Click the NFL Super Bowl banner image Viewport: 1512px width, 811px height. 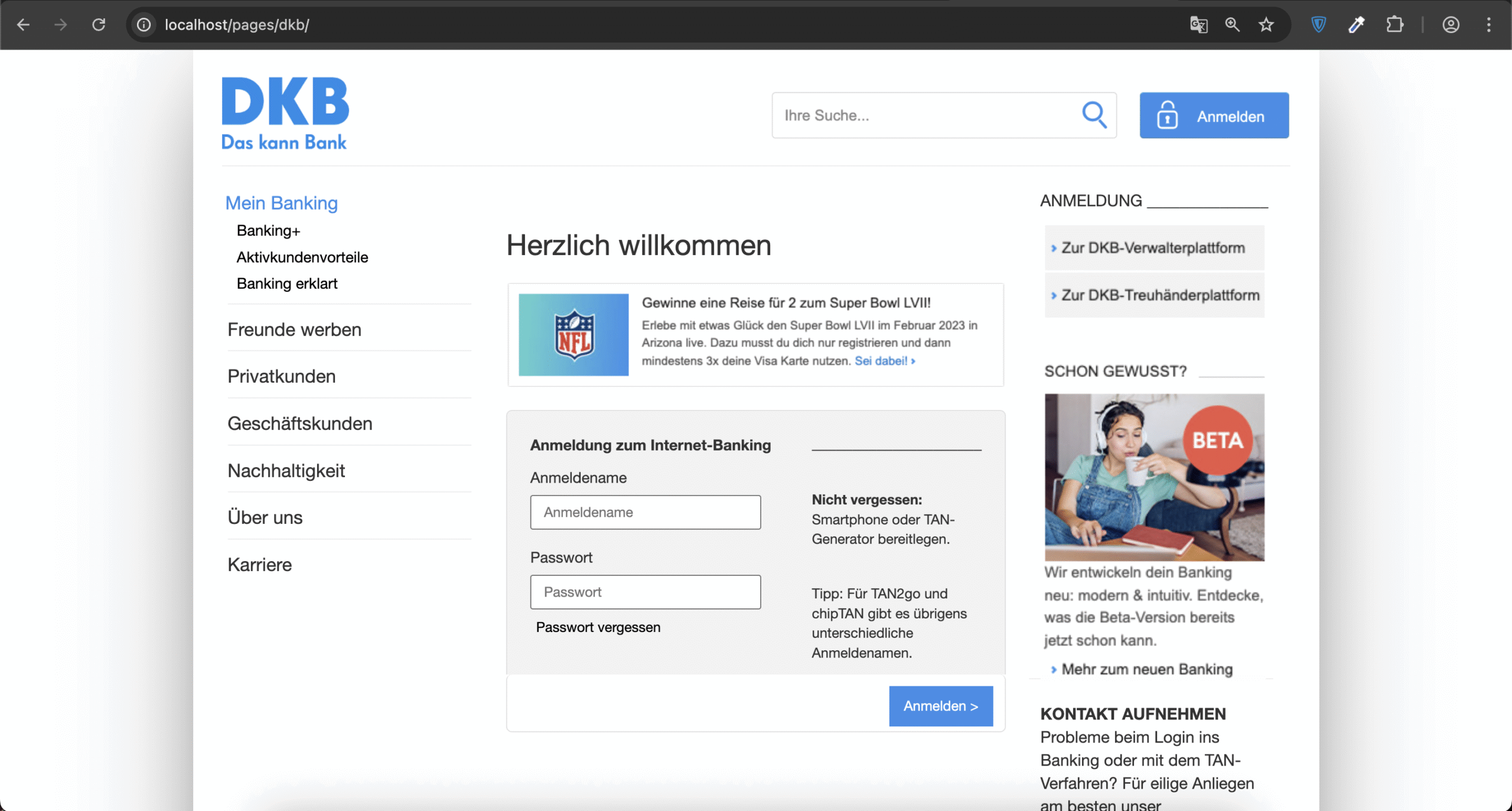[x=573, y=335]
